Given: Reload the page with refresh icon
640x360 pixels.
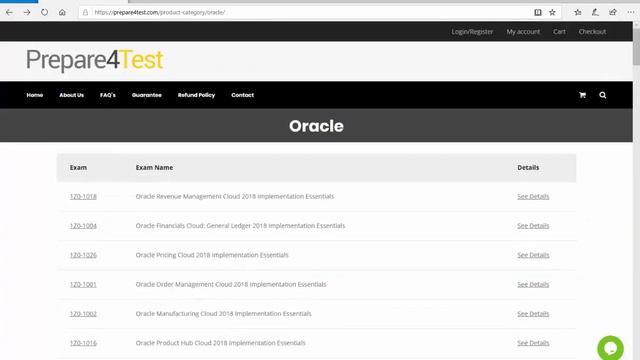Looking at the screenshot, I should click(x=44, y=12).
